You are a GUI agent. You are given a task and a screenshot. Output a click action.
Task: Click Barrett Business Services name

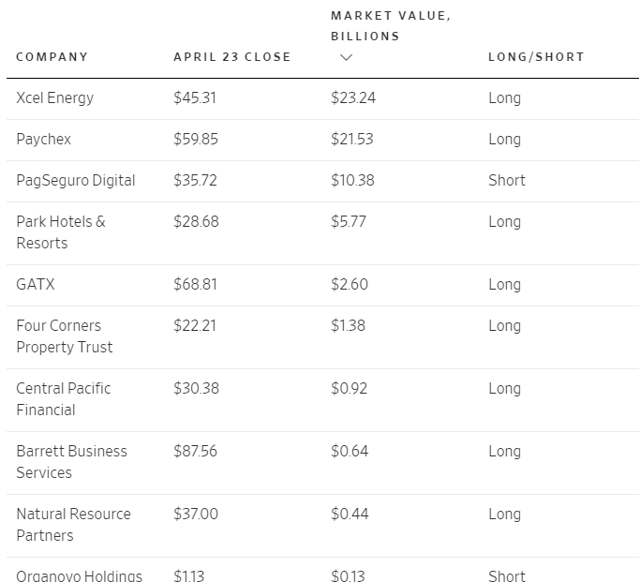[71, 462]
